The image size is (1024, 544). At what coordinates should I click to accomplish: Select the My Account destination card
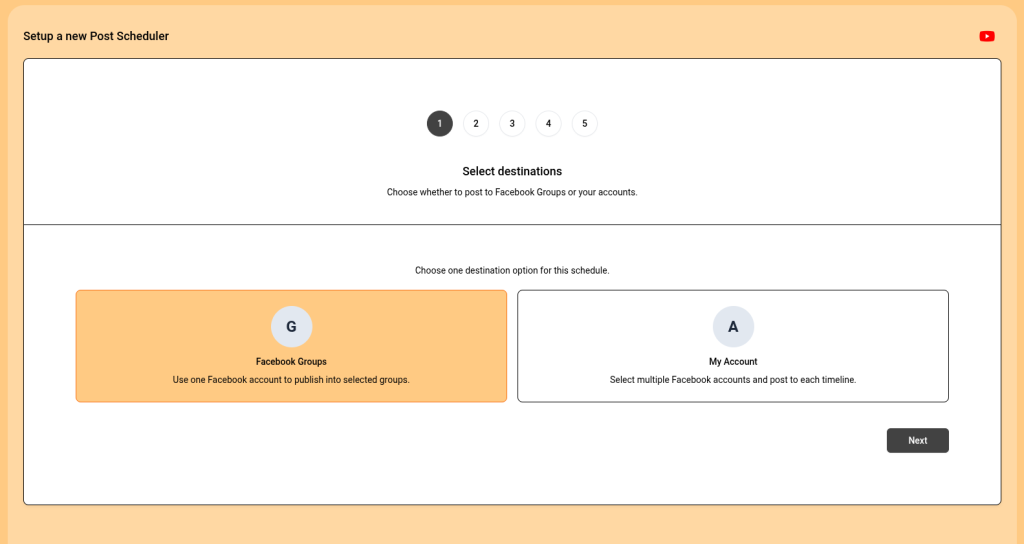(733, 346)
